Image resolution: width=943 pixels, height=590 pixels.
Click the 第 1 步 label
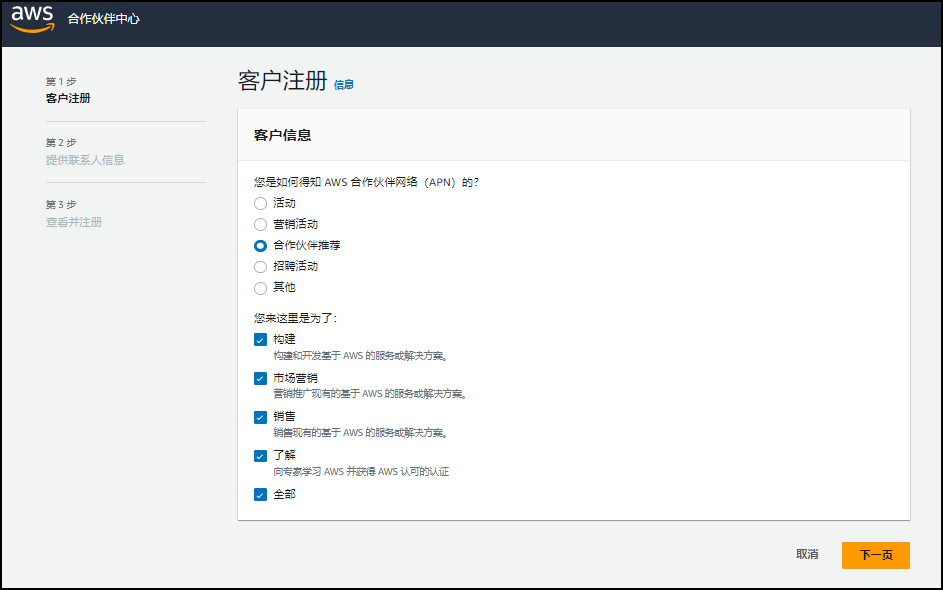tap(61, 81)
